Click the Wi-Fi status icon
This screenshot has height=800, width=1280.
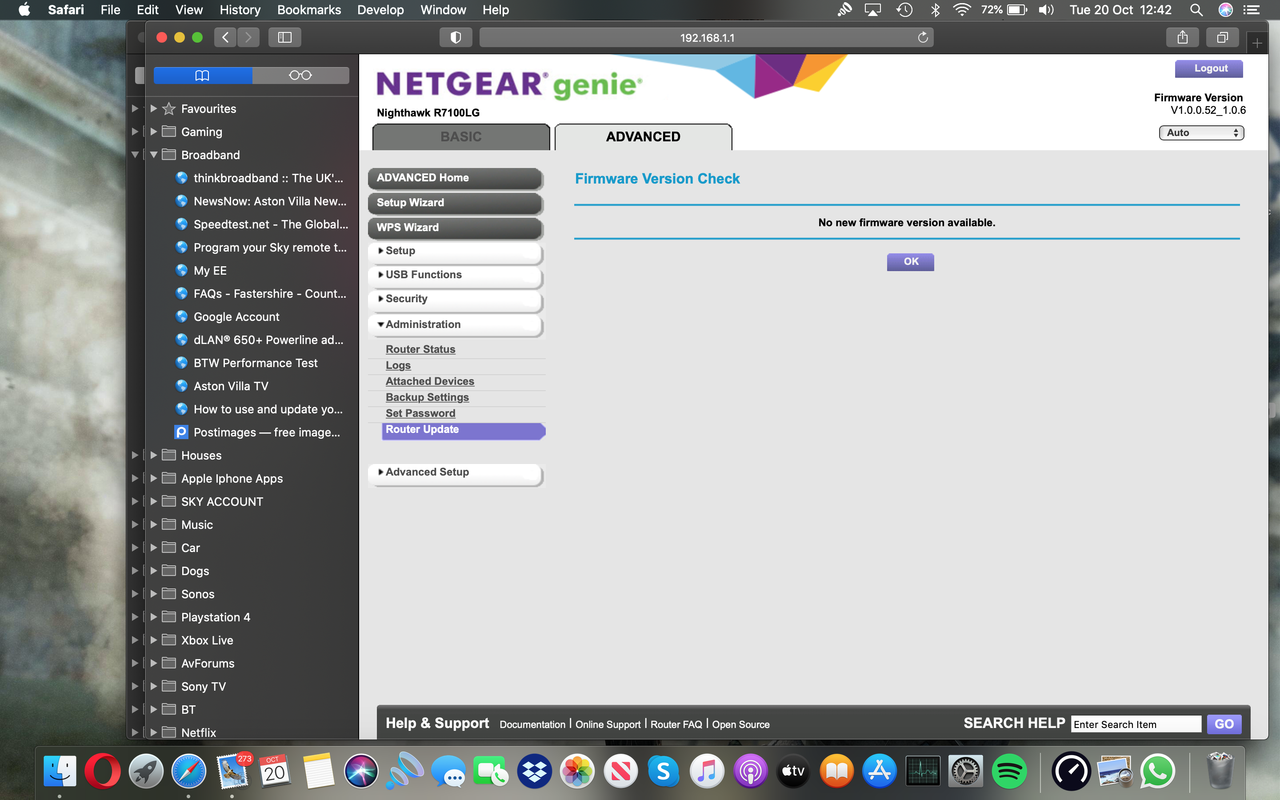click(x=962, y=10)
